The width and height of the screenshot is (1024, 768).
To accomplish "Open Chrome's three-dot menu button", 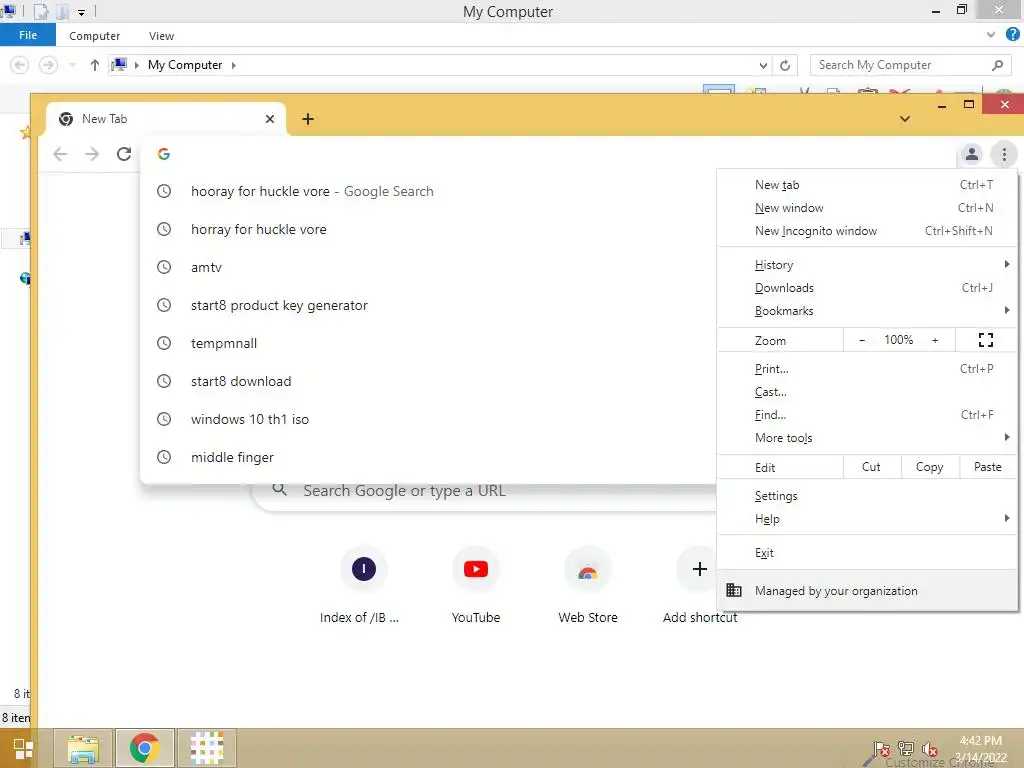I will (x=1004, y=155).
